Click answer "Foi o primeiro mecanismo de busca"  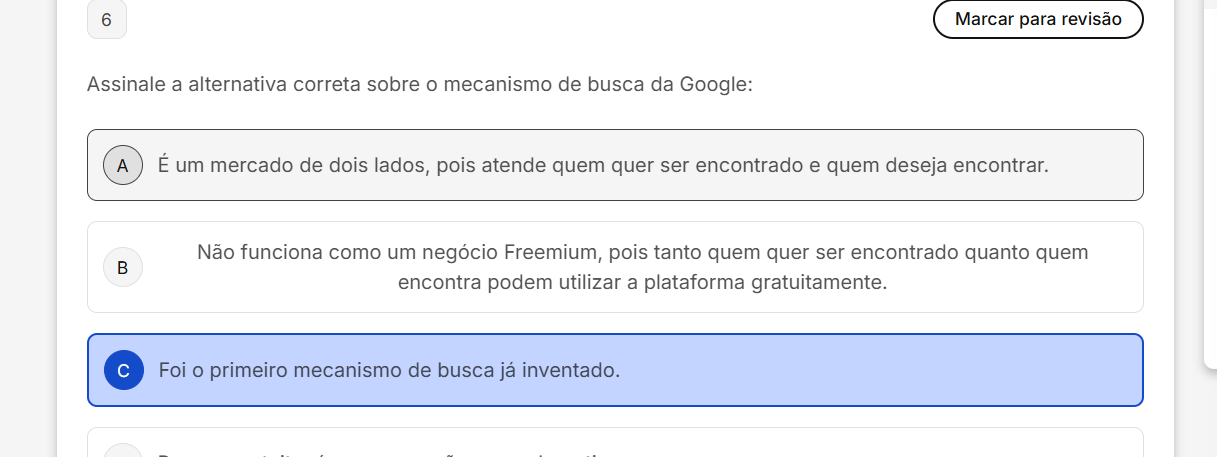[x=389, y=370]
